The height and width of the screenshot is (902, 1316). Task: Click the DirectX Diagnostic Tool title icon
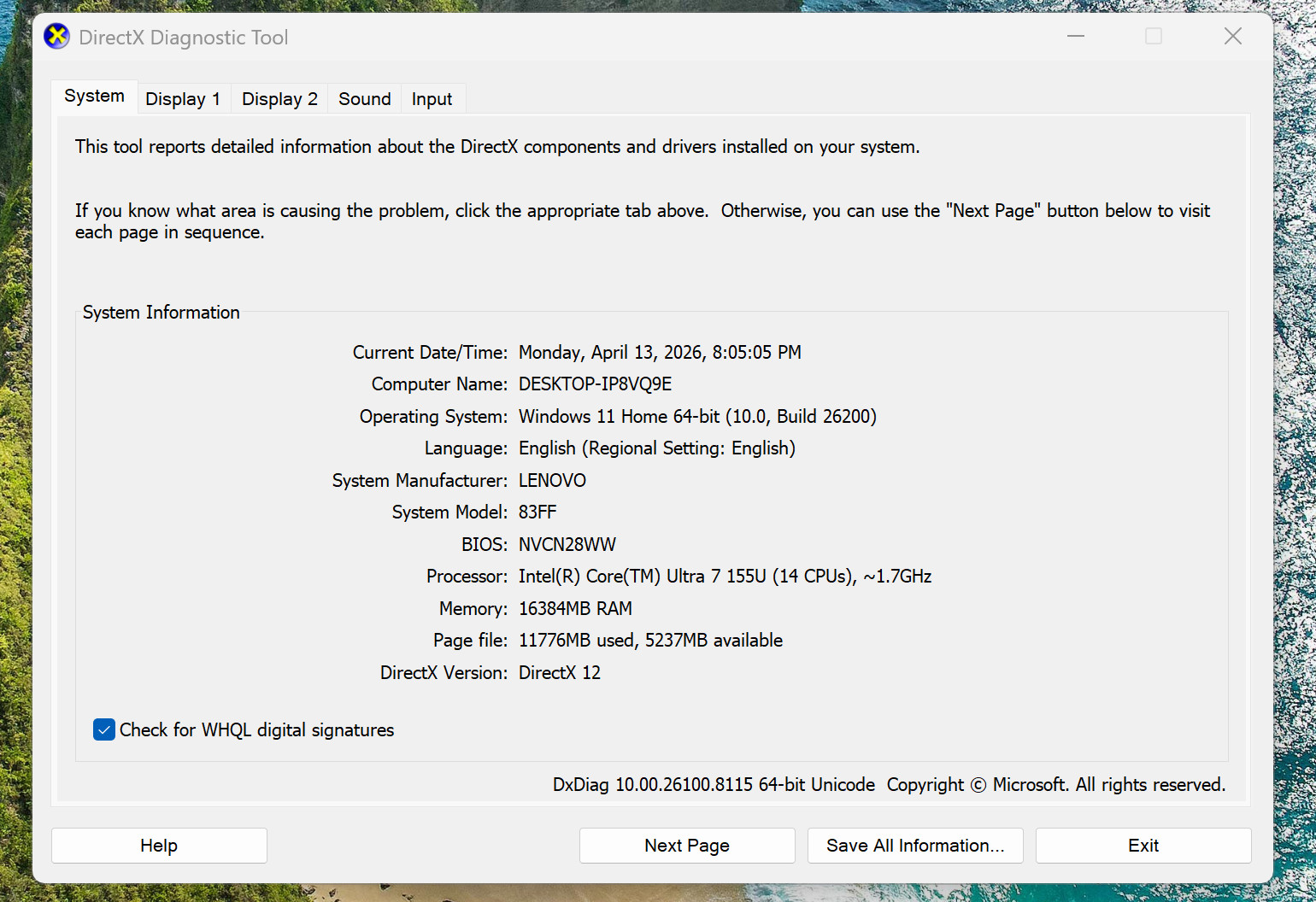[57, 37]
